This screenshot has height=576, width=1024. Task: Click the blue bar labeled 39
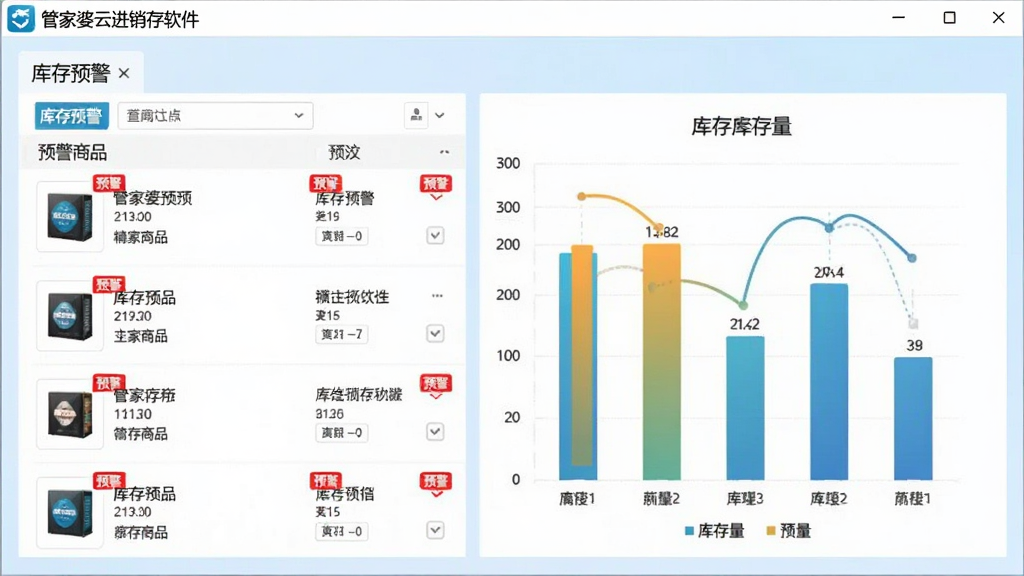point(913,419)
